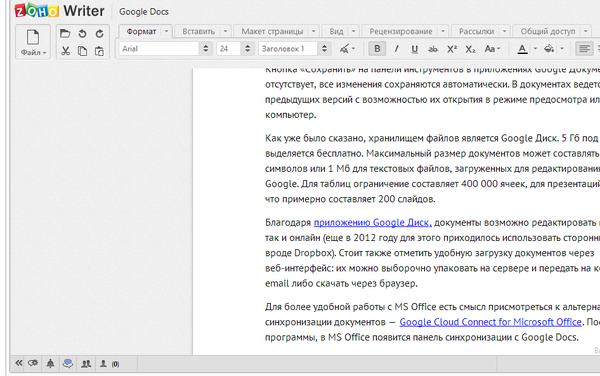The height and width of the screenshot is (376, 600).
Task: Switch to the Вставить tab
Action: click(x=198, y=31)
